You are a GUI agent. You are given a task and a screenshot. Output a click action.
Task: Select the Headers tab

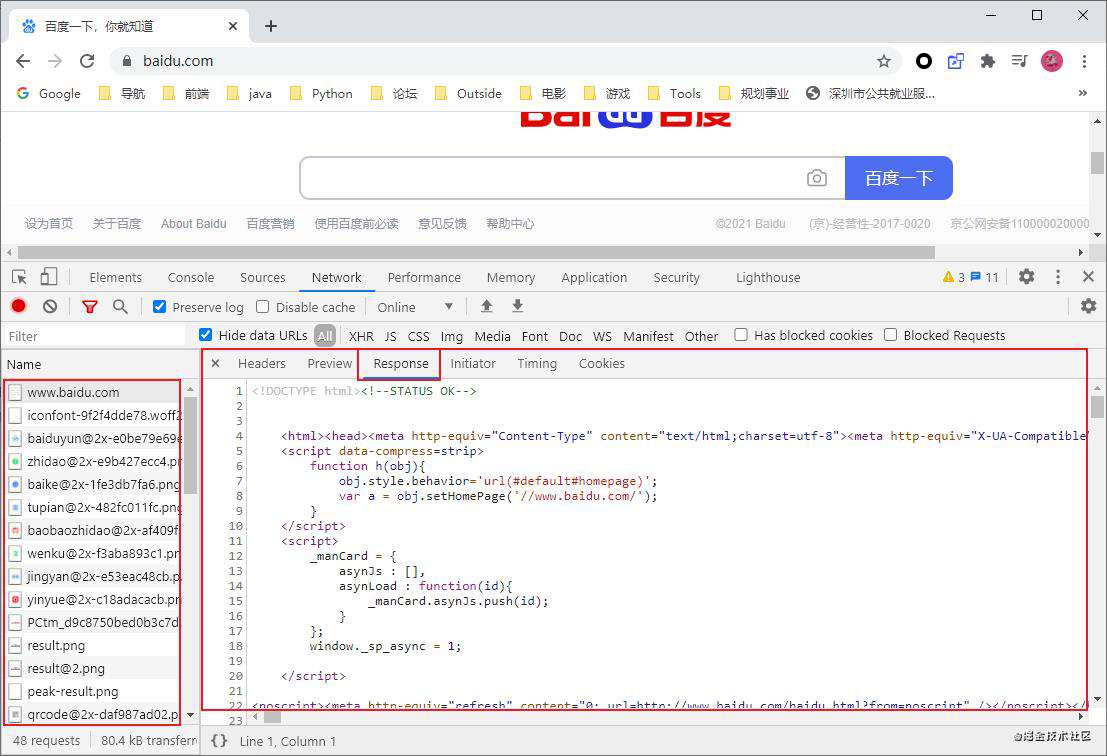(x=262, y=364)
